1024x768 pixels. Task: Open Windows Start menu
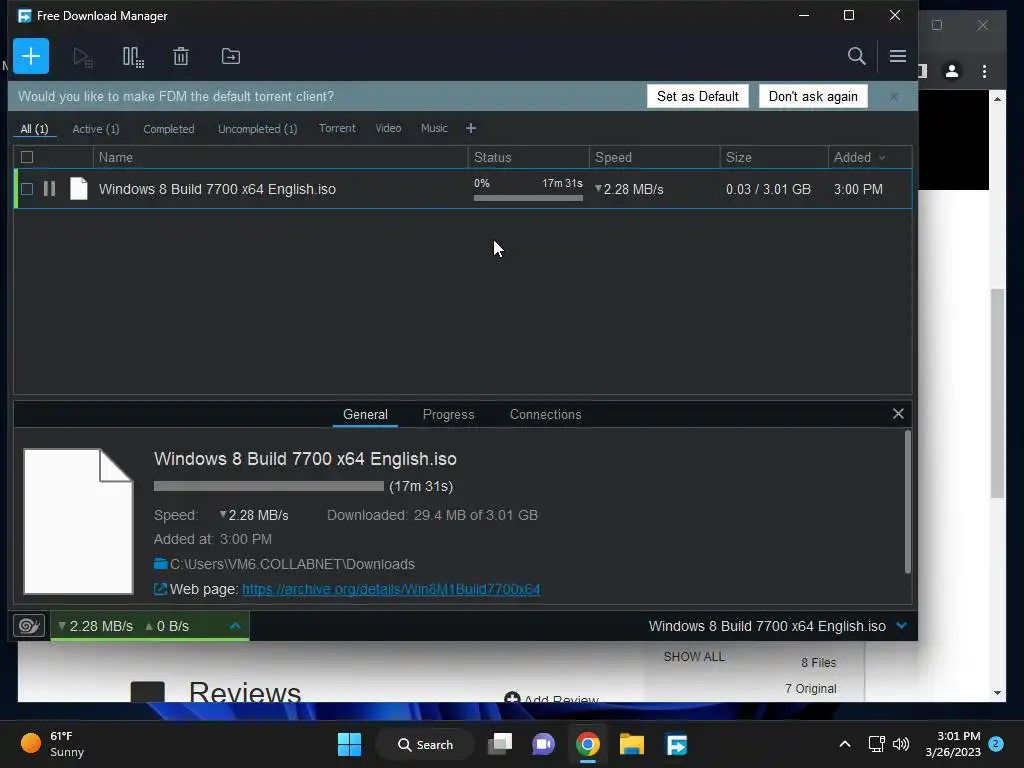349,744
